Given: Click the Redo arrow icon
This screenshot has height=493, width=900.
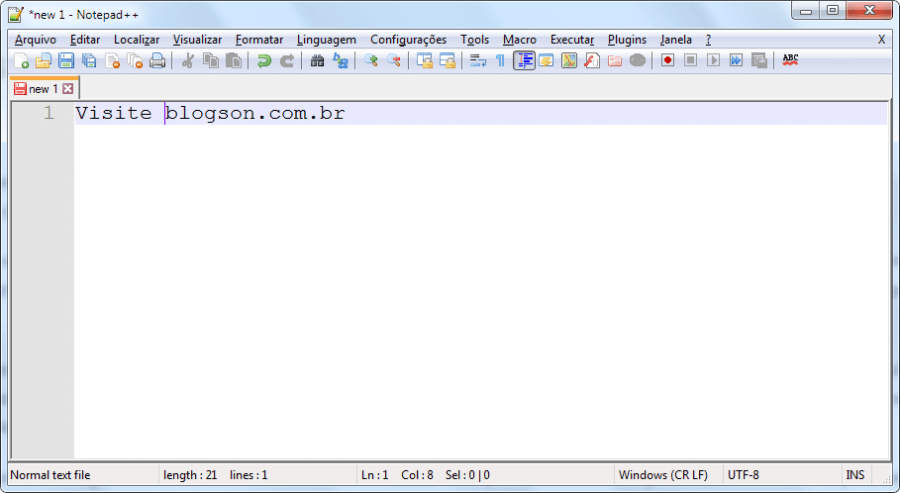Looking at the screenshot, I should 287,60.
